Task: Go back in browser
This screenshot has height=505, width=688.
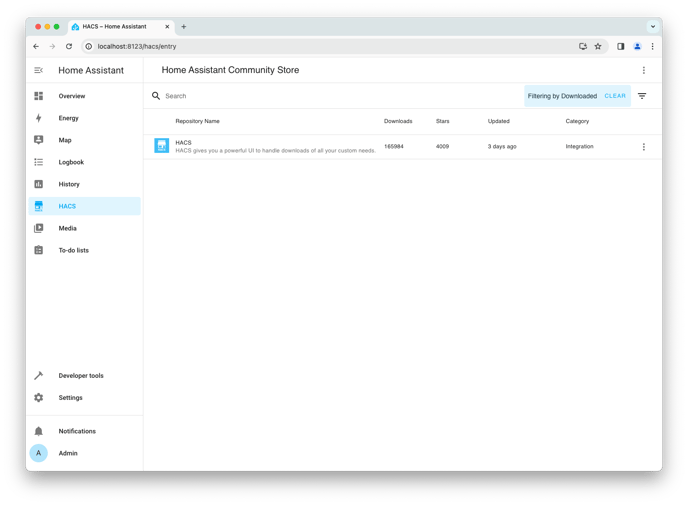Action: click(x=36, y=46)
